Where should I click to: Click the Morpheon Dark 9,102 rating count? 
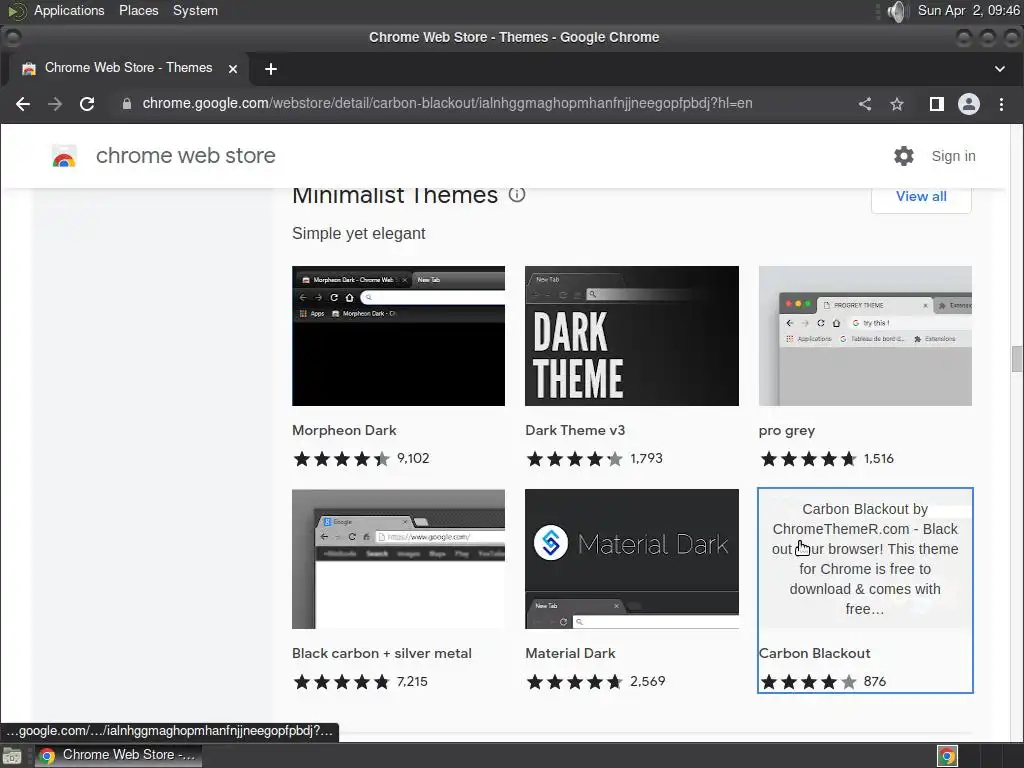413,458
